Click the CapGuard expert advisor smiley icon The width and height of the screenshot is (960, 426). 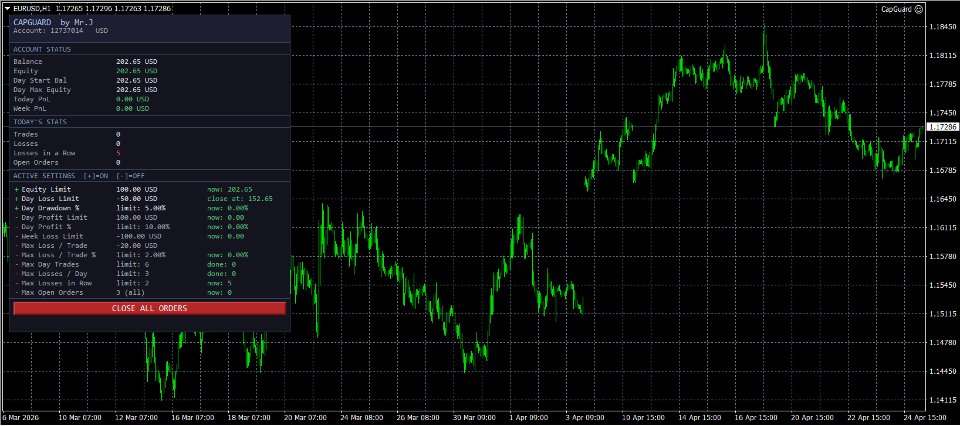918,9
